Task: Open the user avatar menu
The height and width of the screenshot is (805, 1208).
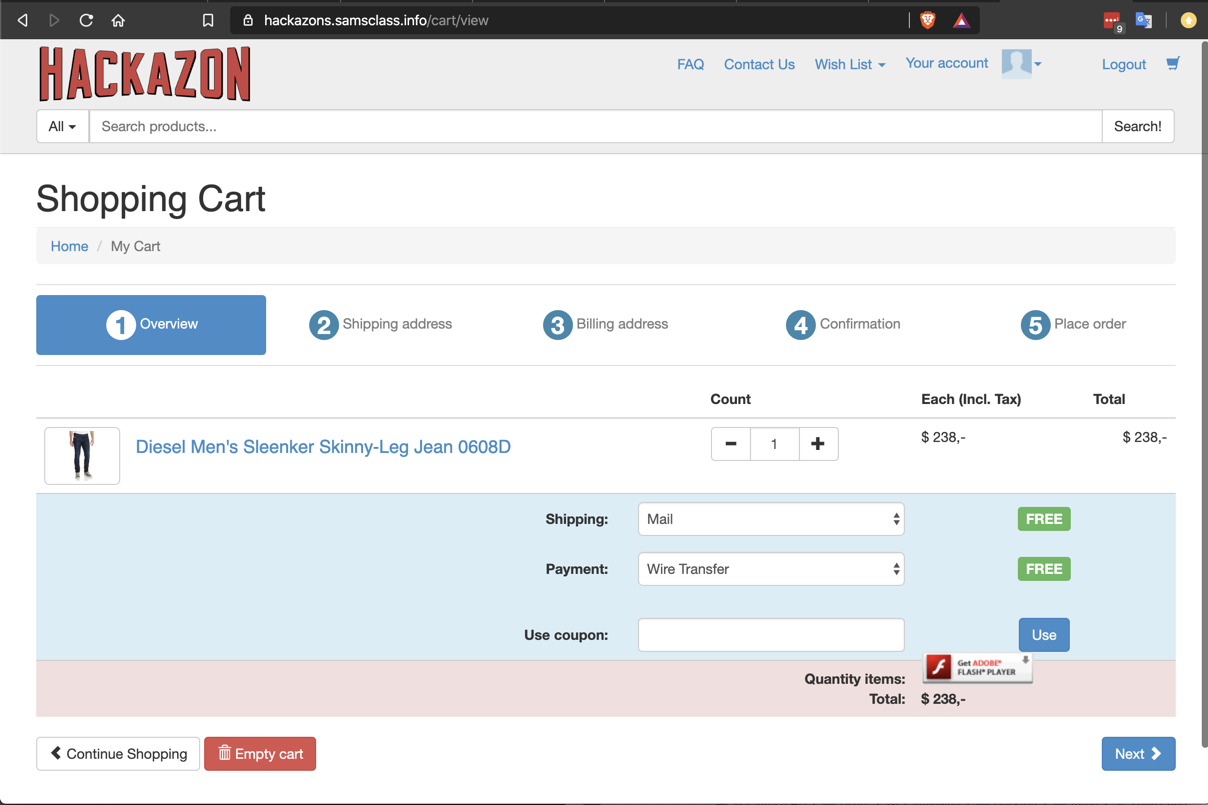Action: tap(1022, 63)
